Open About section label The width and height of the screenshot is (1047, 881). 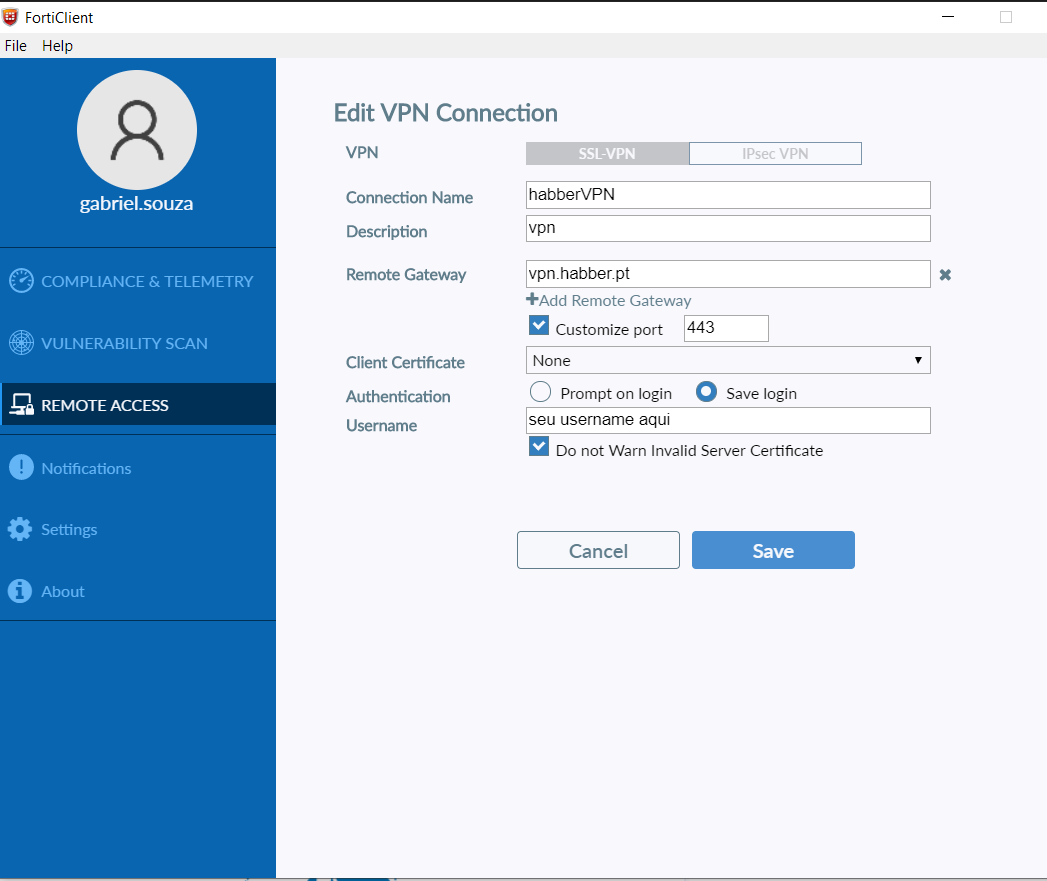pyautogui.click(x=63, y=592)
